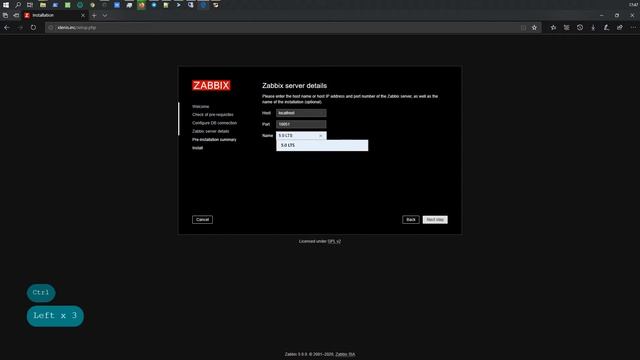Go back in browser history

click(7, 27)
